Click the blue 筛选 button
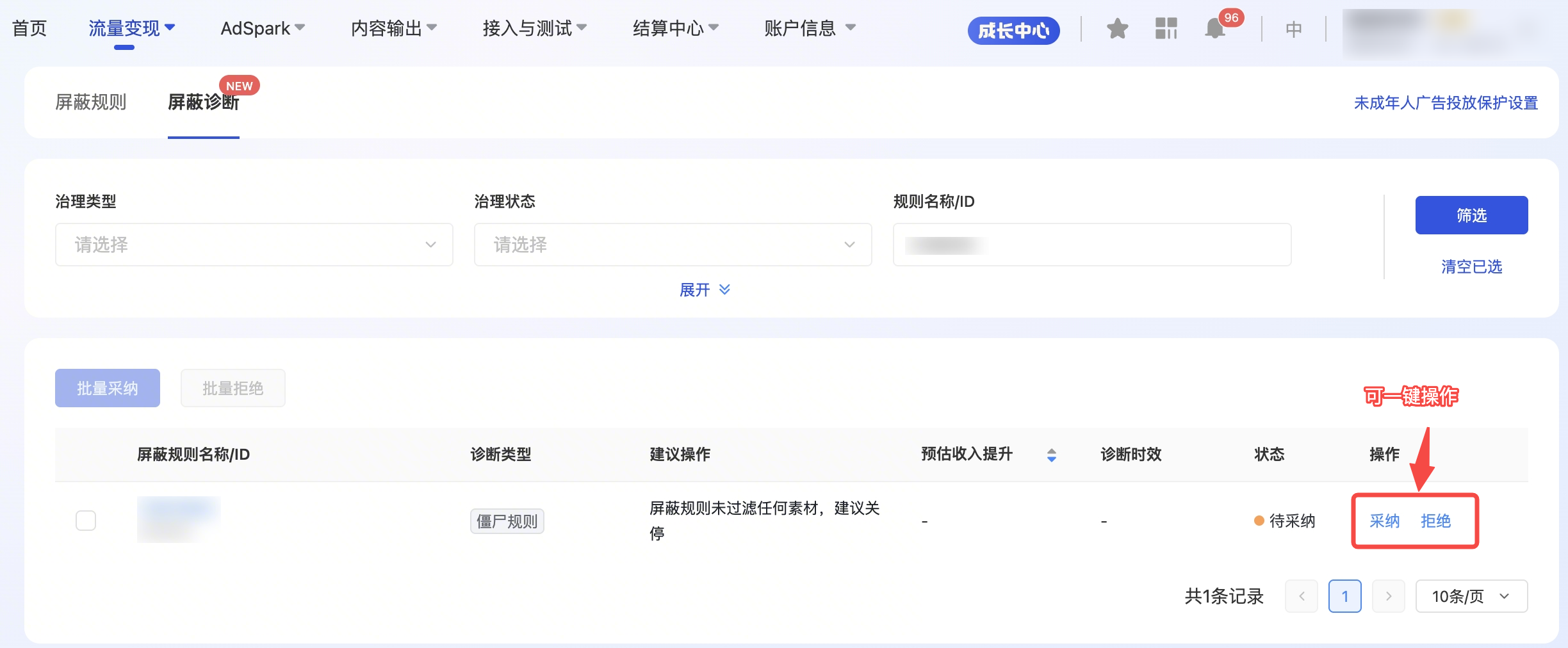Viewport: 1568px width, 648px height. pyautogui.click(x=1471, y=215)
